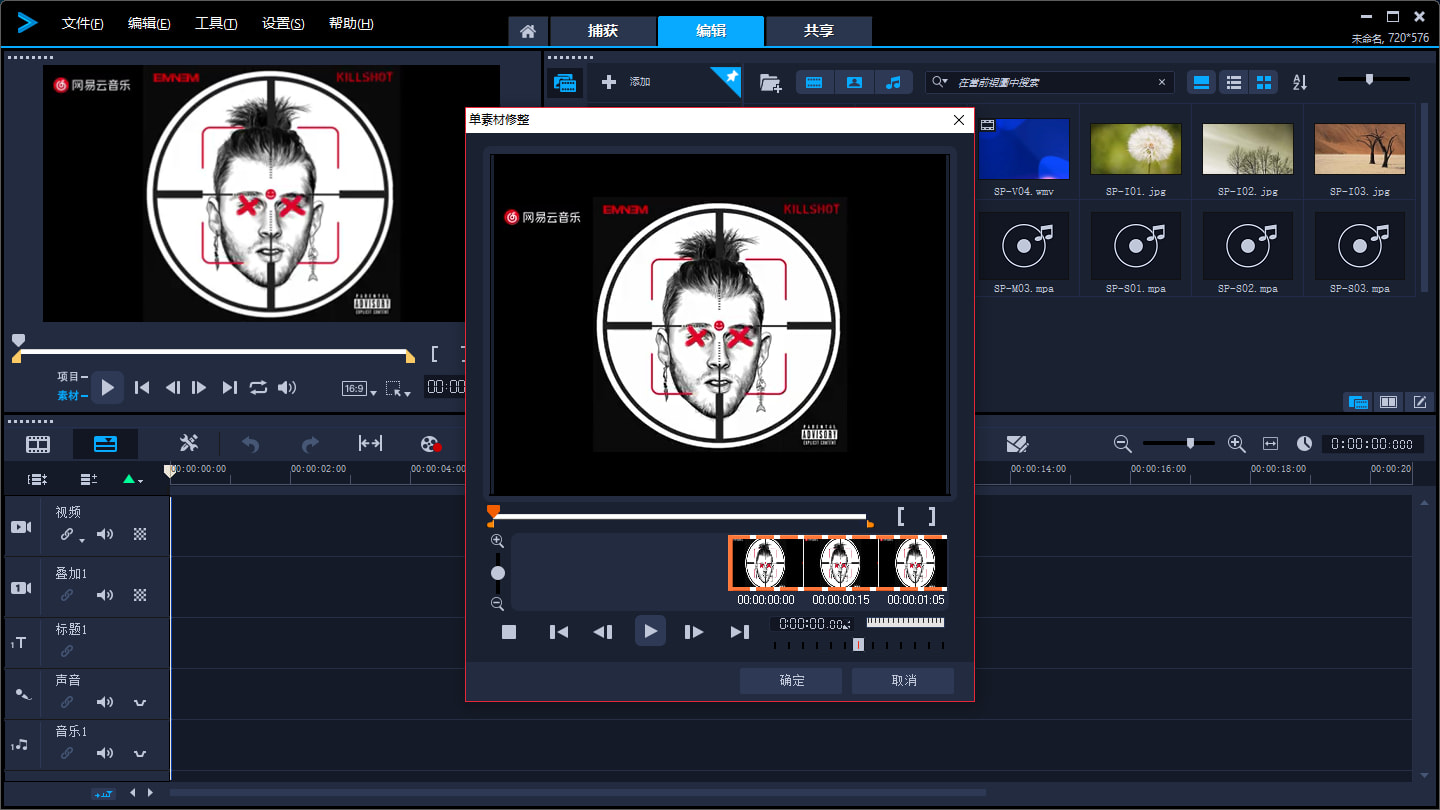
Task: Switch to timeline view
Action: tap(105, 444)
